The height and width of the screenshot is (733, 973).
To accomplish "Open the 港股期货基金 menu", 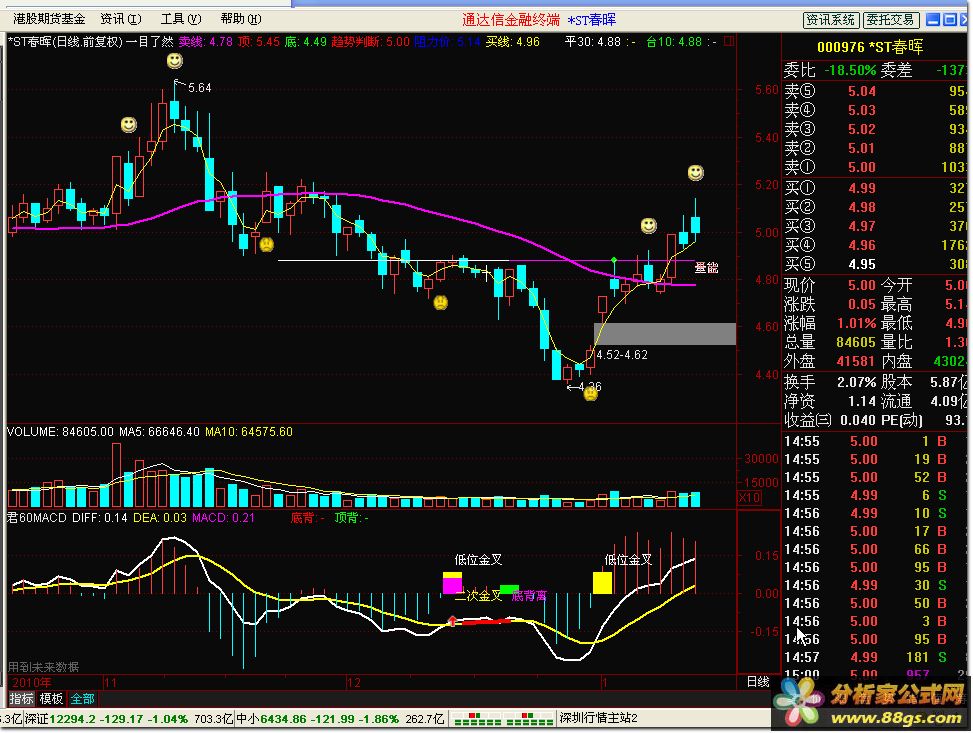I will click(x=49, y=19).
